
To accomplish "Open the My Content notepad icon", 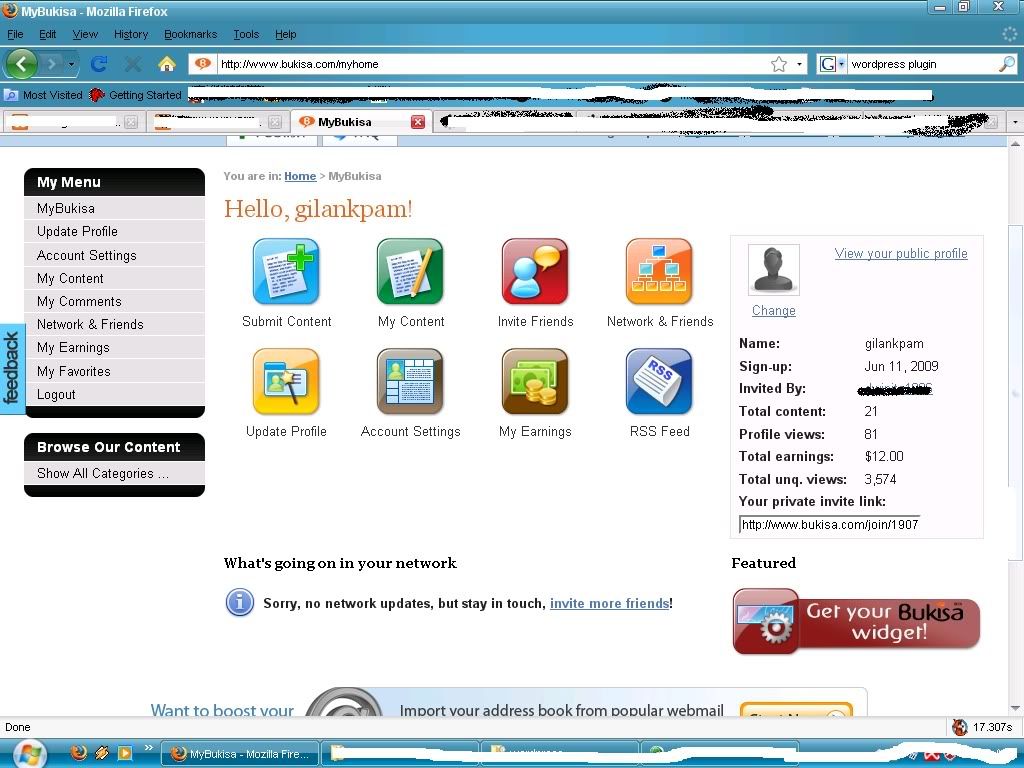I will (410, 272).
